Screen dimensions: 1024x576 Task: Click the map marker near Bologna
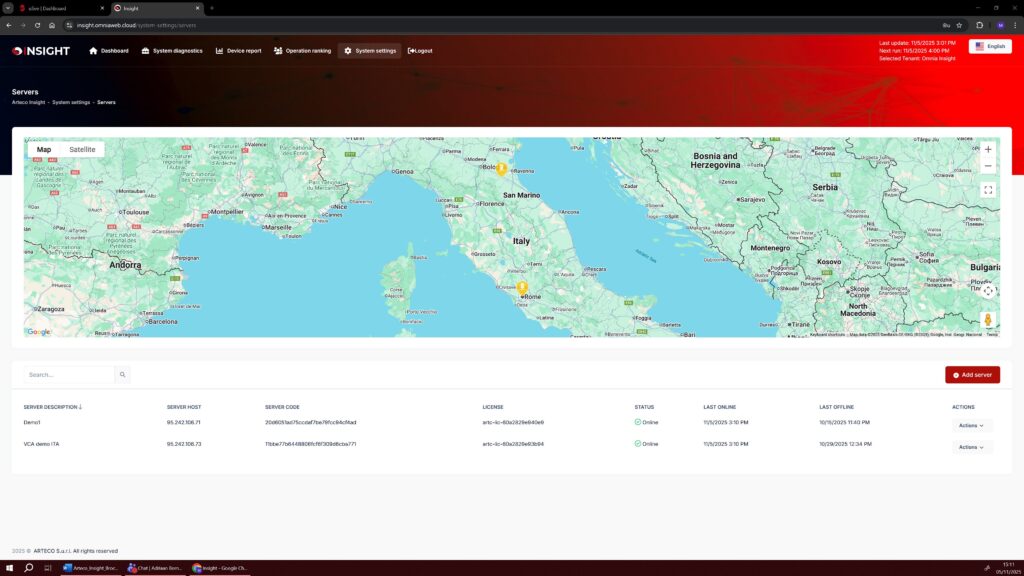[x=501, y=169]
